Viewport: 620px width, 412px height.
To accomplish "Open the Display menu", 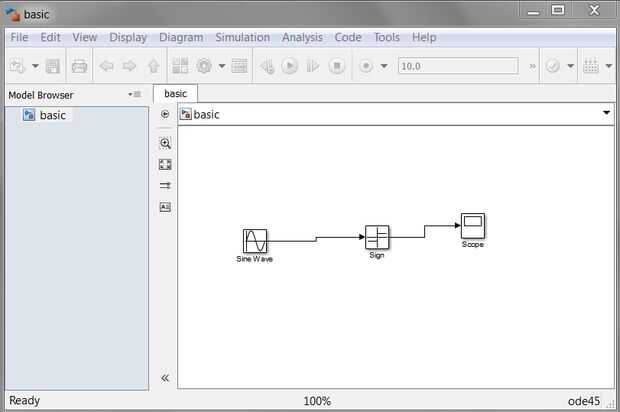I will click(128, 38).
